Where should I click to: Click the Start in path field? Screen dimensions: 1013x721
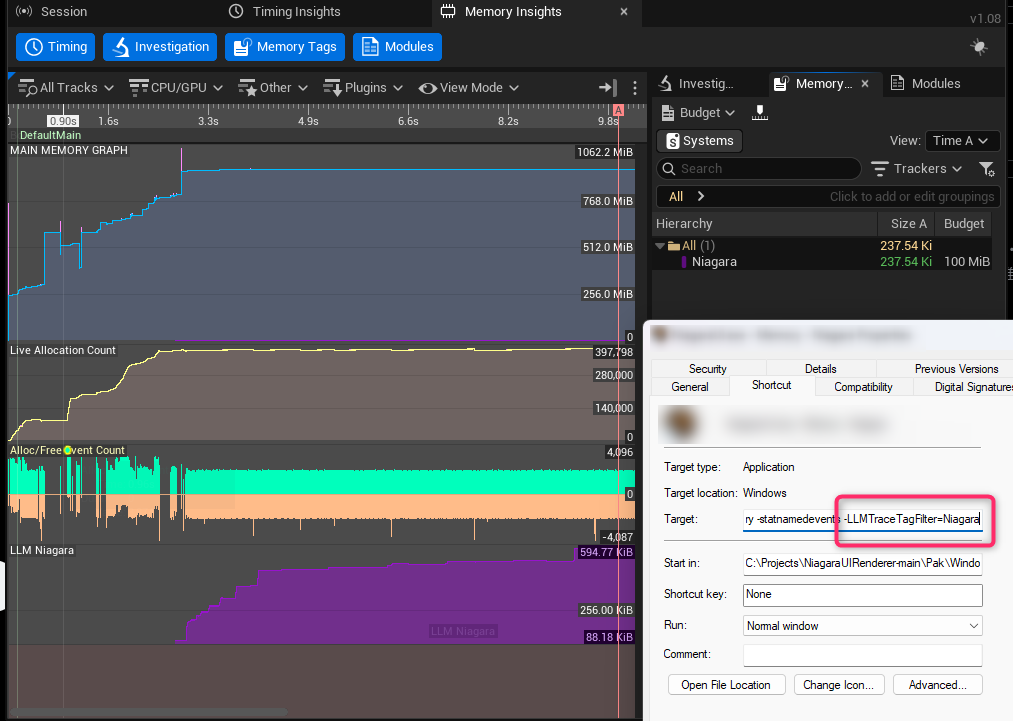[x=862, y=563]
